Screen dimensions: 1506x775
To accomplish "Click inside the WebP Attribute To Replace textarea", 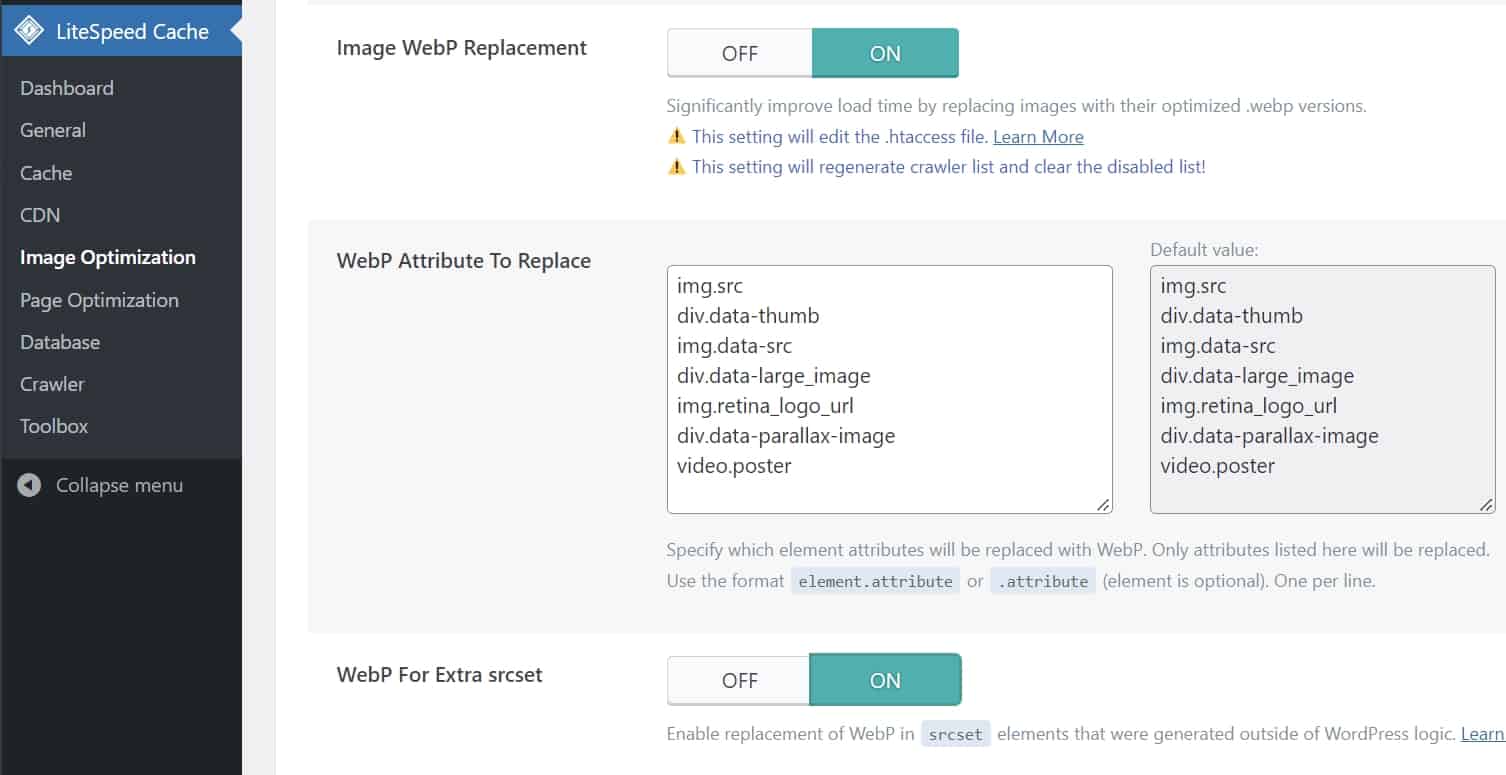I will (x=889, y=389).
